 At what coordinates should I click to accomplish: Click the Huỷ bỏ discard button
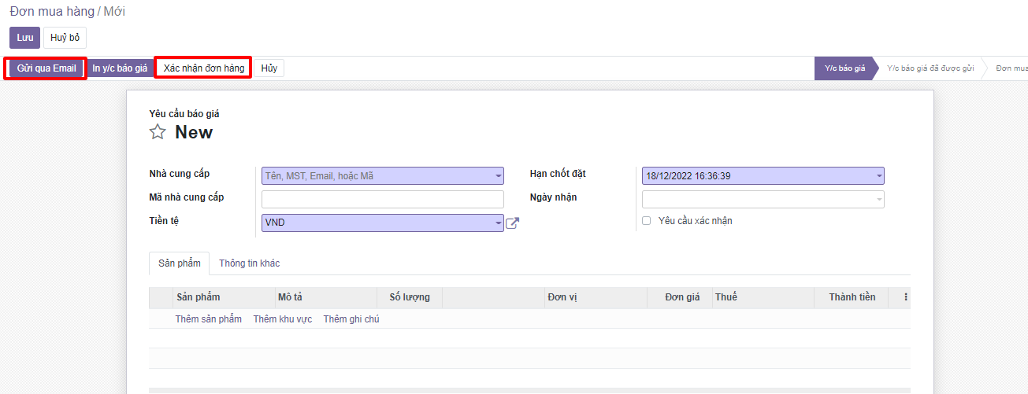65,38
